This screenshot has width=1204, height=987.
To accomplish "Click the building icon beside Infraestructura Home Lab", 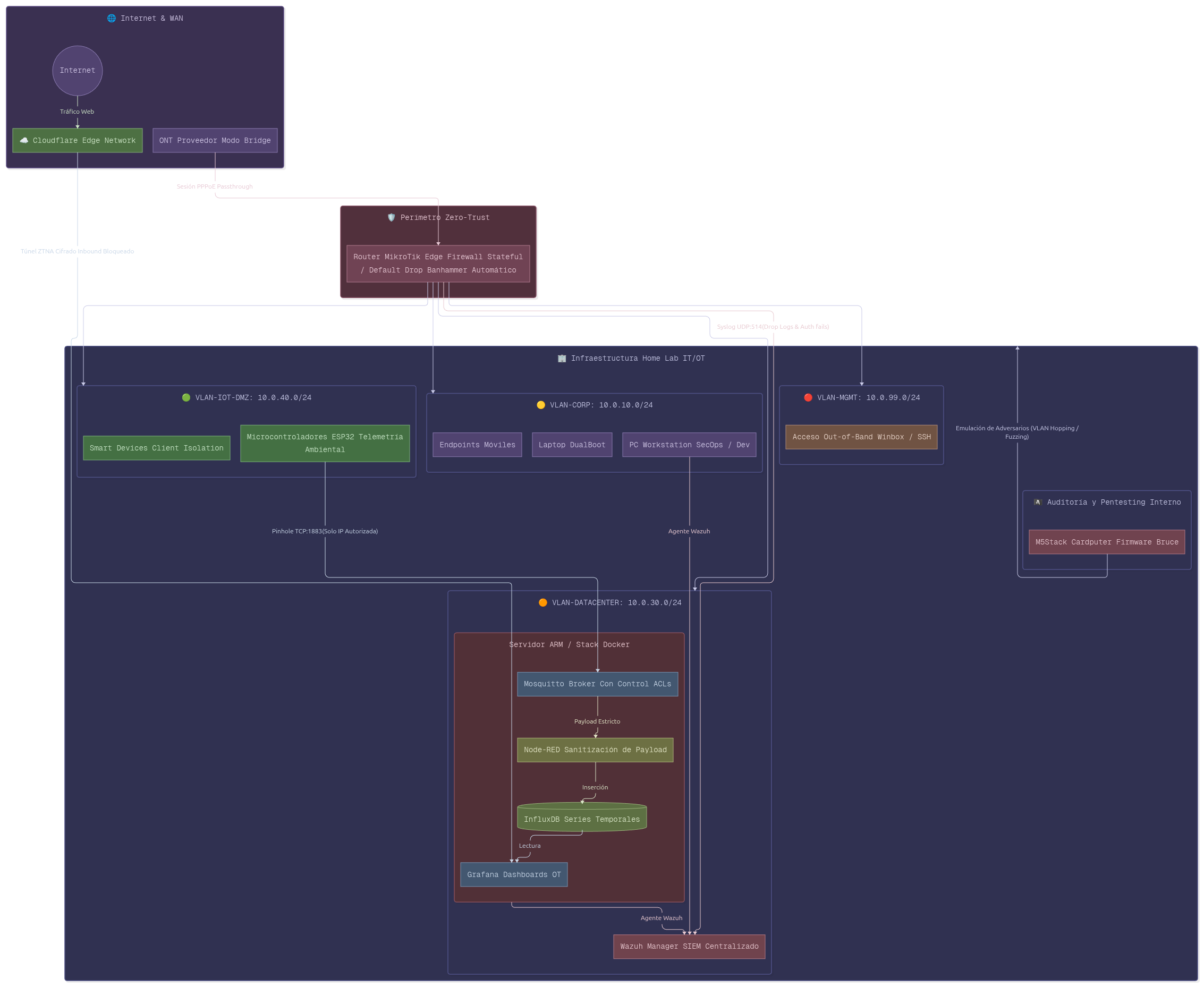I will [x=562, y=358].
